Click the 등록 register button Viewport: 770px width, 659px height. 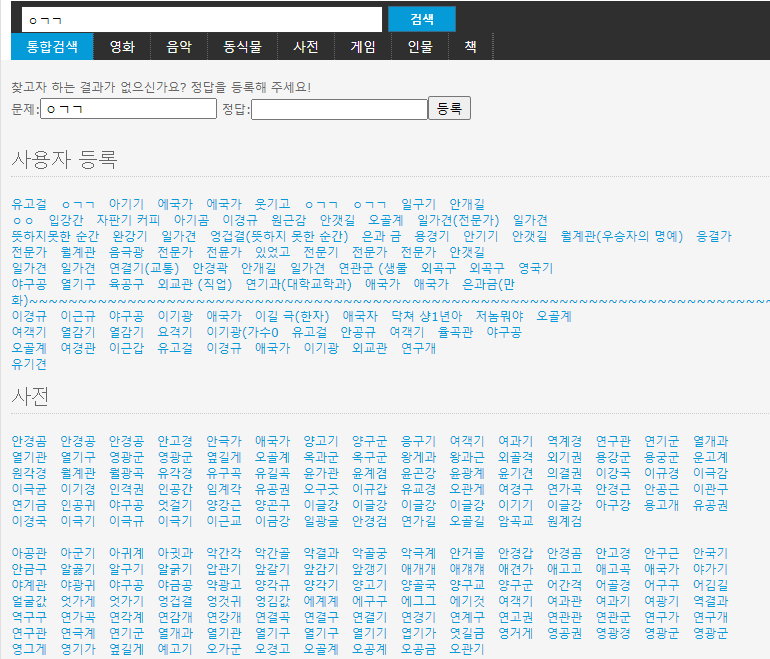[x=449, y=108]
